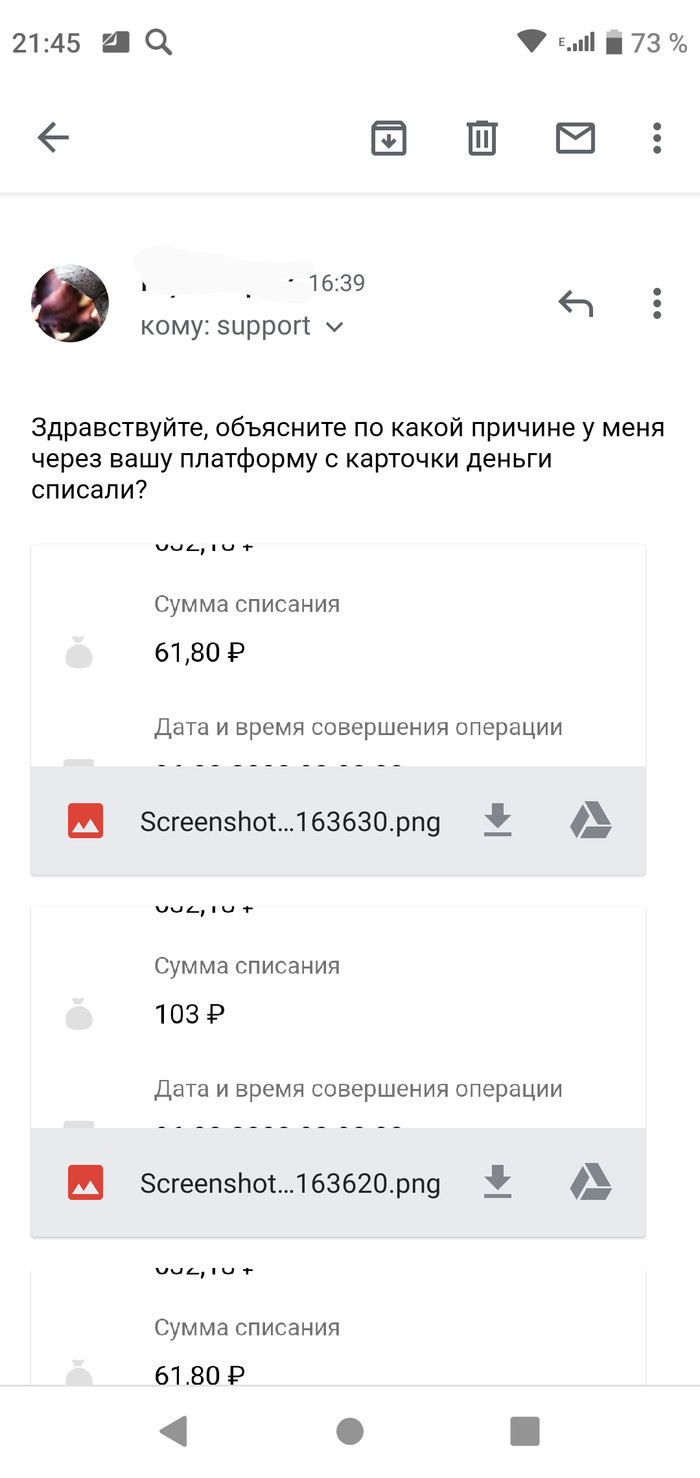The image size is (700, 1478).
Task: Expand recipient details next to support
Action: click(335, 327)
